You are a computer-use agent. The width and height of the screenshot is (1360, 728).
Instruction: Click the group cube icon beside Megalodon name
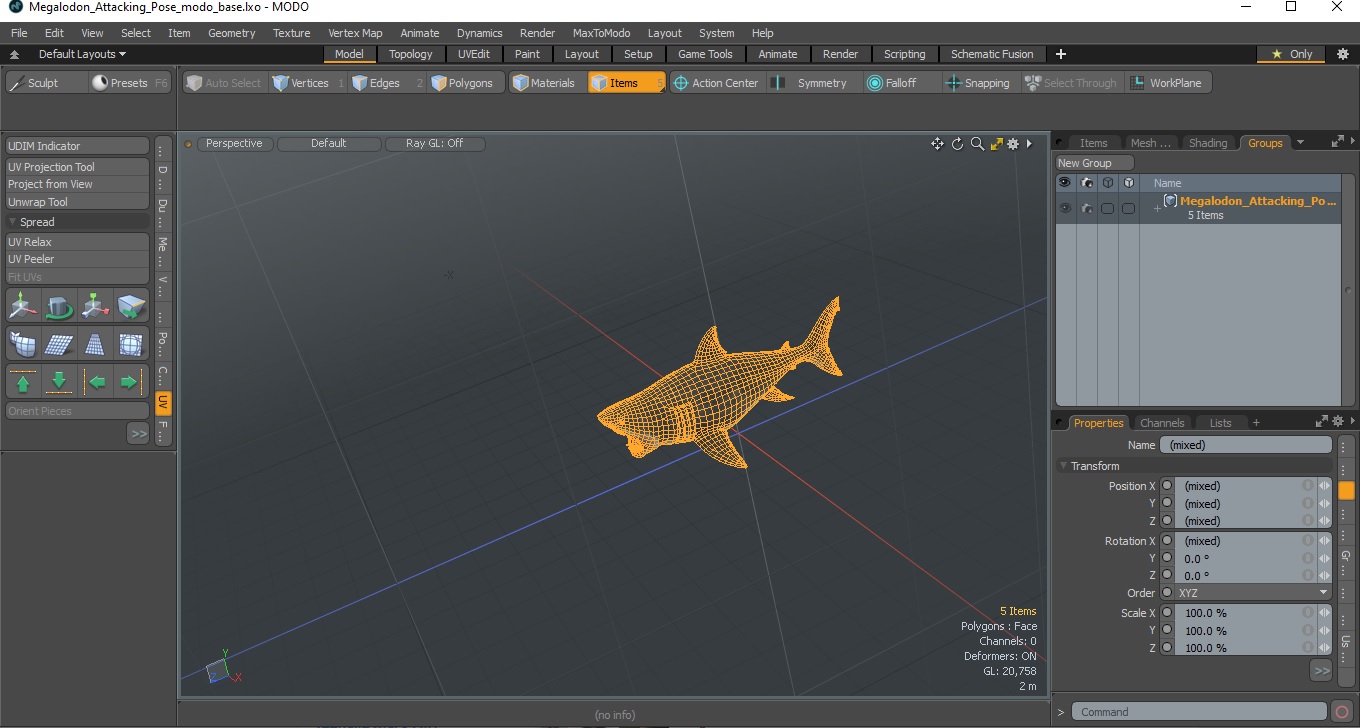[x=1170, y=201]
